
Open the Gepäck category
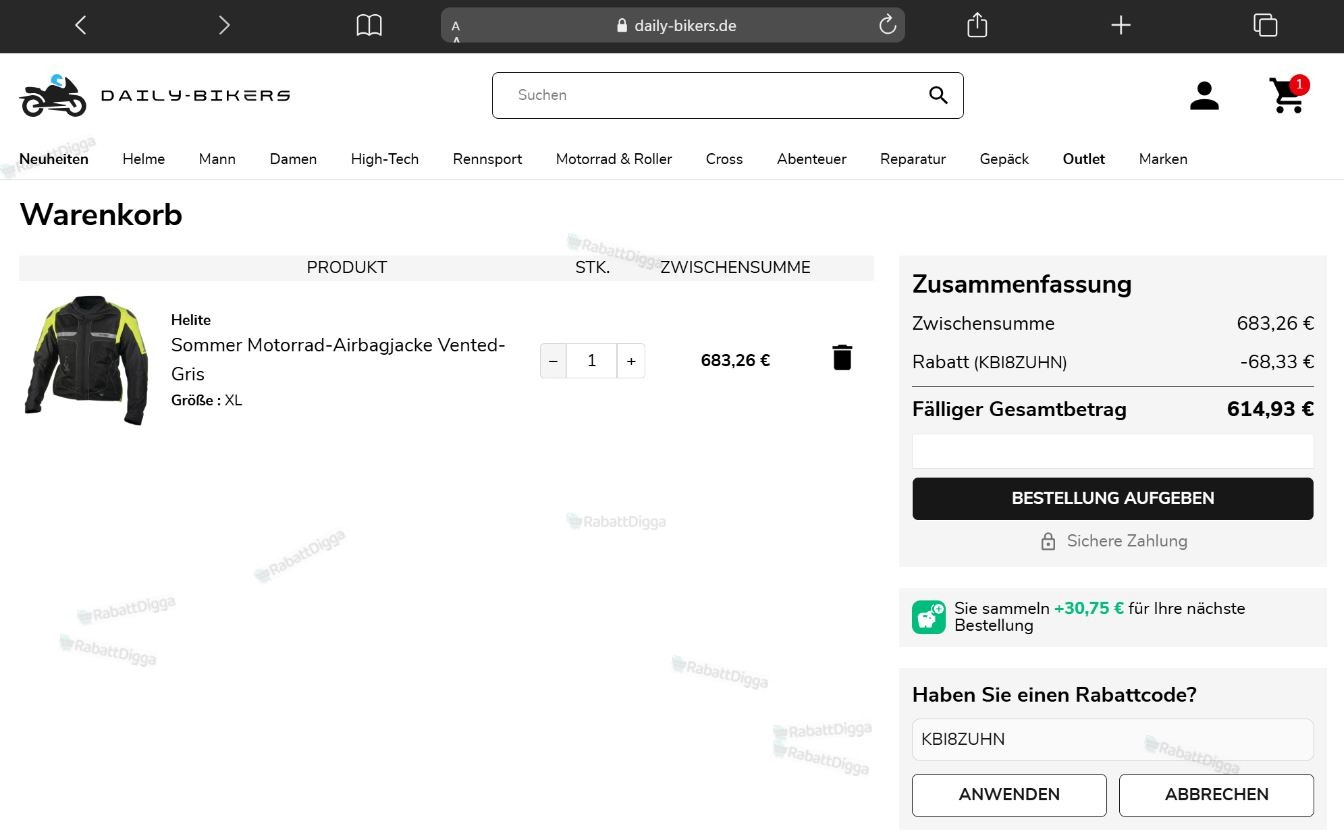click(1004, 159)
